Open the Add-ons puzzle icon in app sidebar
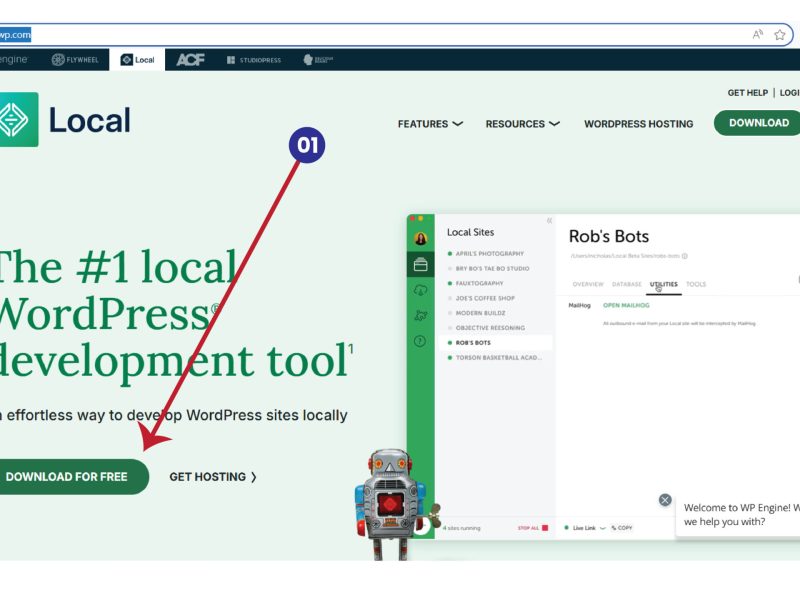 click(x=420, y=315)
